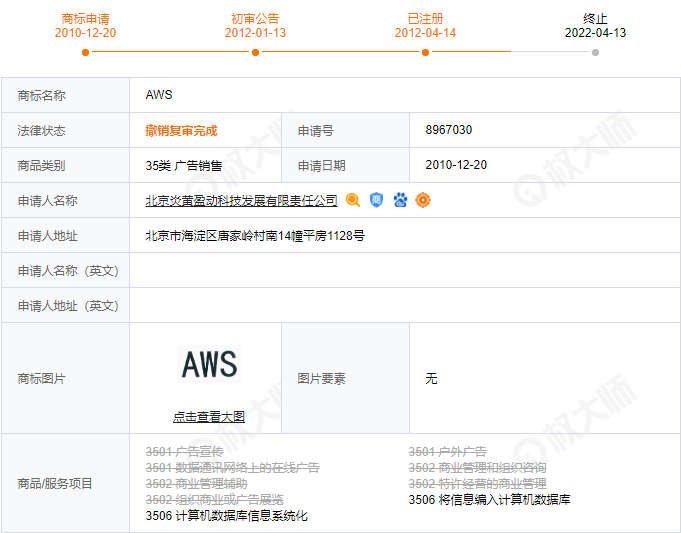Click struck-through item 3502 组织商业或广告展览
The width and height of the screenshot is (681, 533).
point(215,500)
